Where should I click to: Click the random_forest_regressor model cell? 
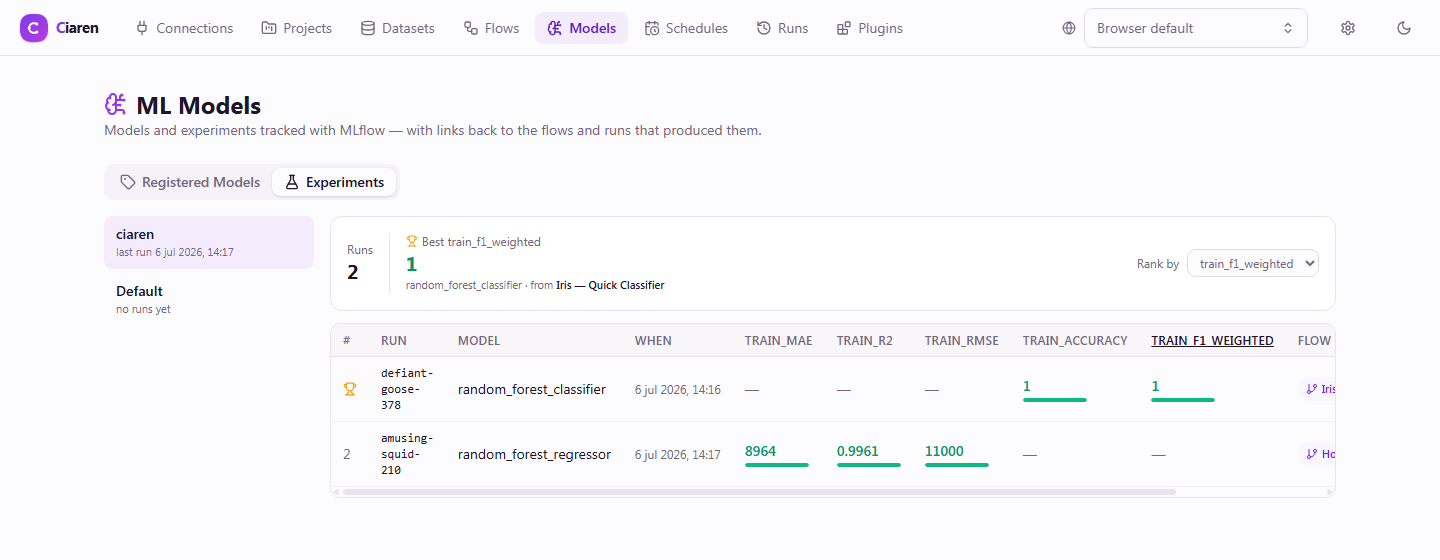click(x=534, y=454)
